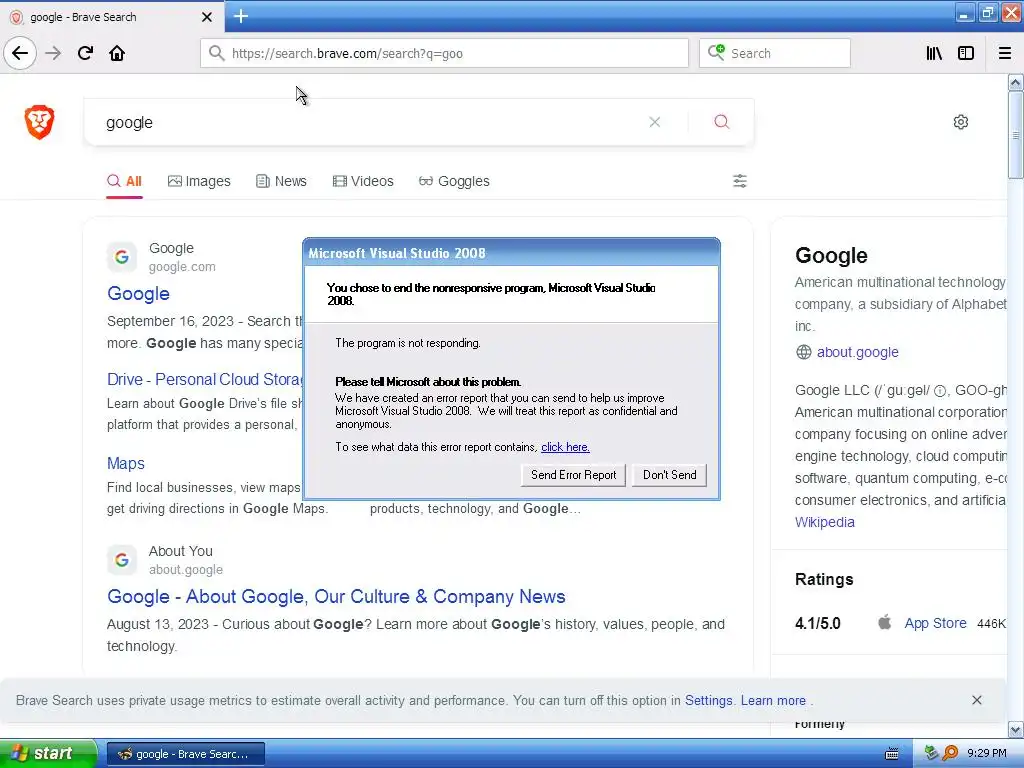This screenshot has width=1024, height=768.
Task: Select the All results tab
Action: 124,181
